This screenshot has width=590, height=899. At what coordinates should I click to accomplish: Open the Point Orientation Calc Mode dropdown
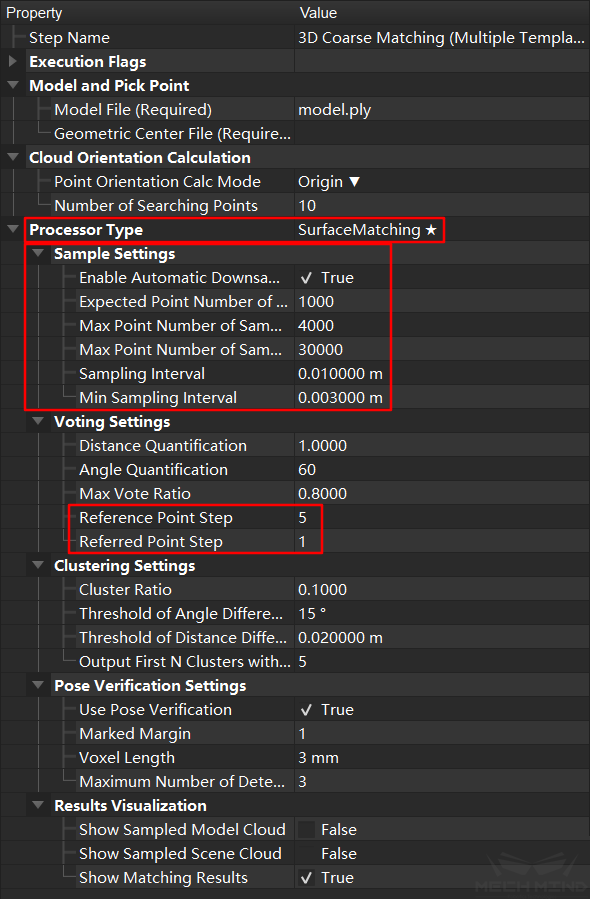(x=329, y=182)
